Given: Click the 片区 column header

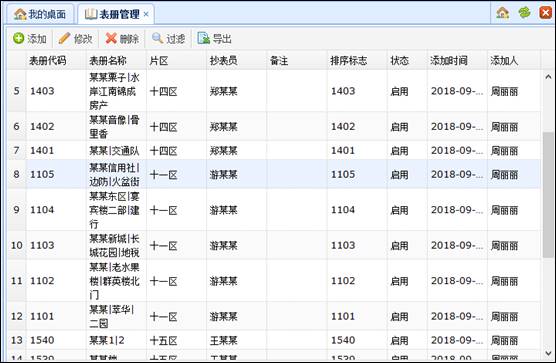Looking at the screenshot, I should coord(177,61).
